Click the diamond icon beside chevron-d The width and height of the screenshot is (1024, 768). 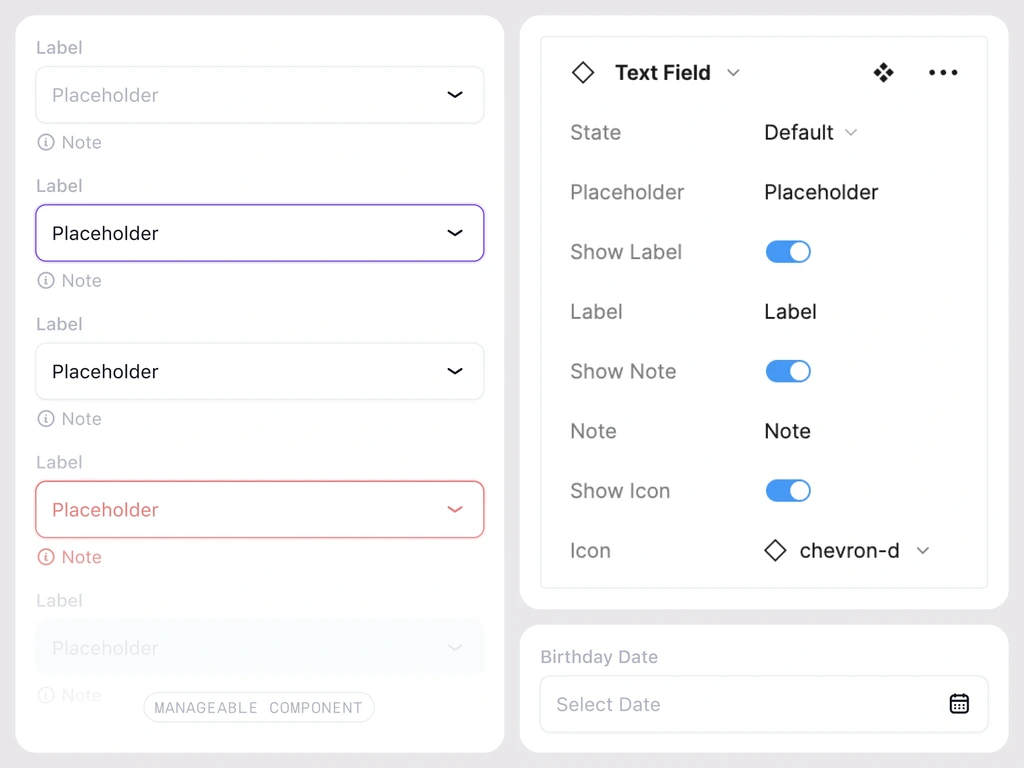click(x=775, y=551)
